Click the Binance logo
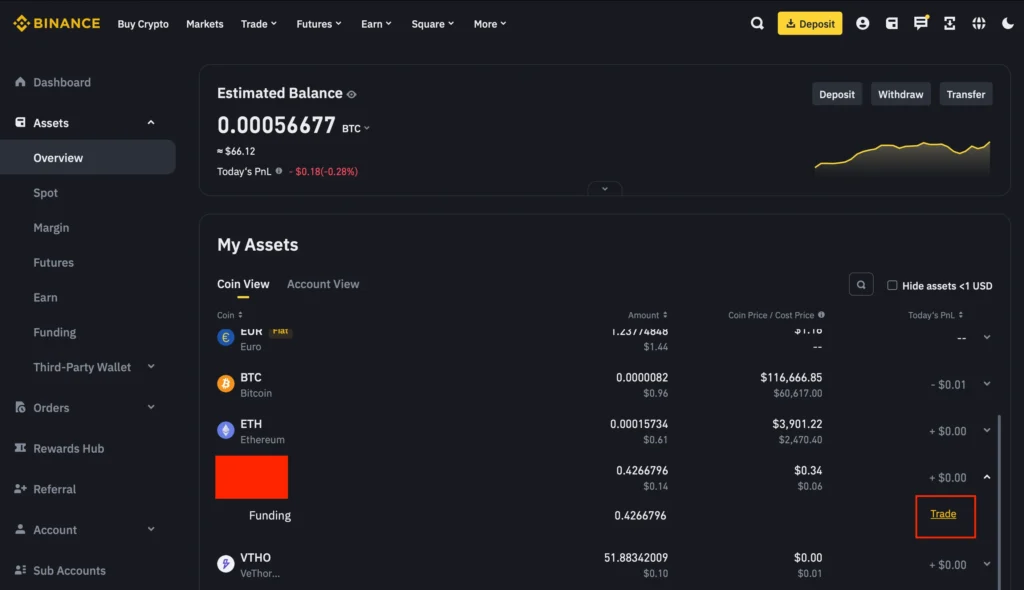This screenshot has height=590, width=1024. pyautogui.click(x=57, y=24)
